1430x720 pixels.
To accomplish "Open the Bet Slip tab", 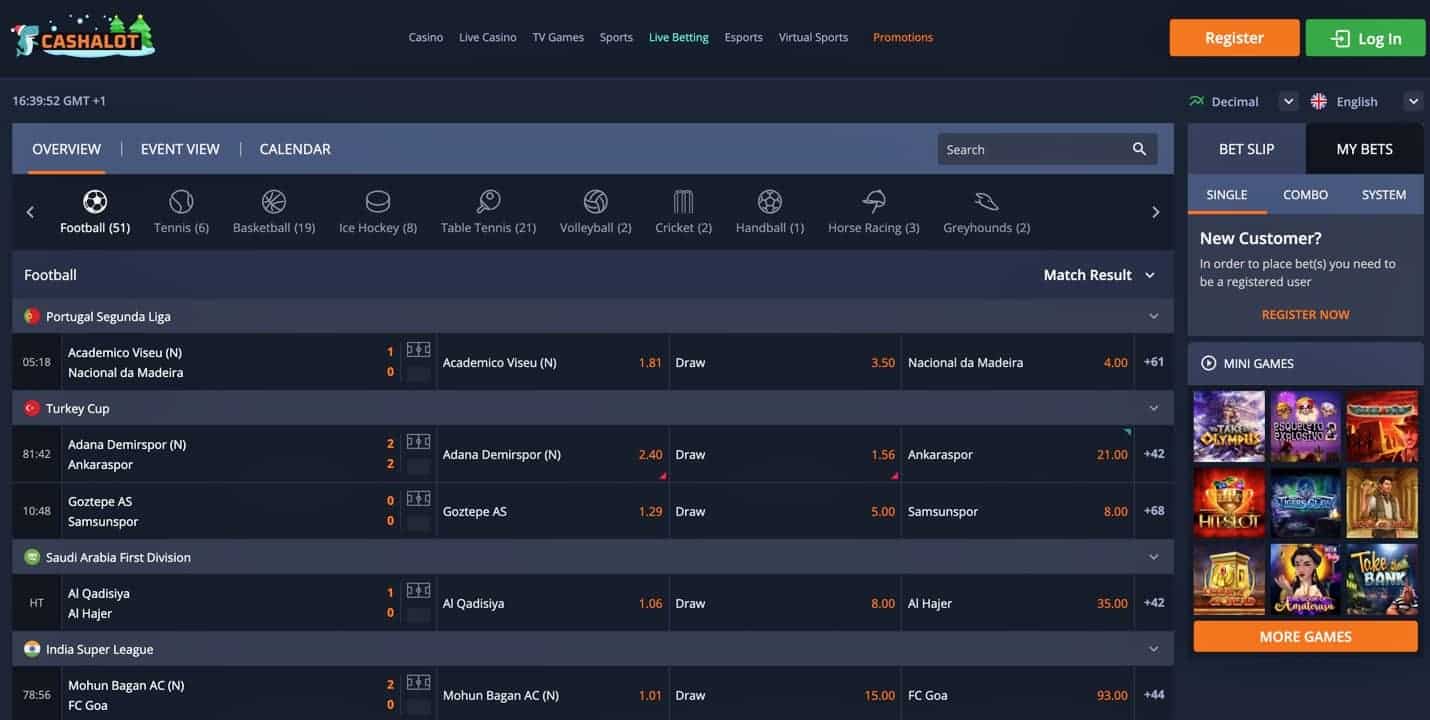I will (1247, 149).
